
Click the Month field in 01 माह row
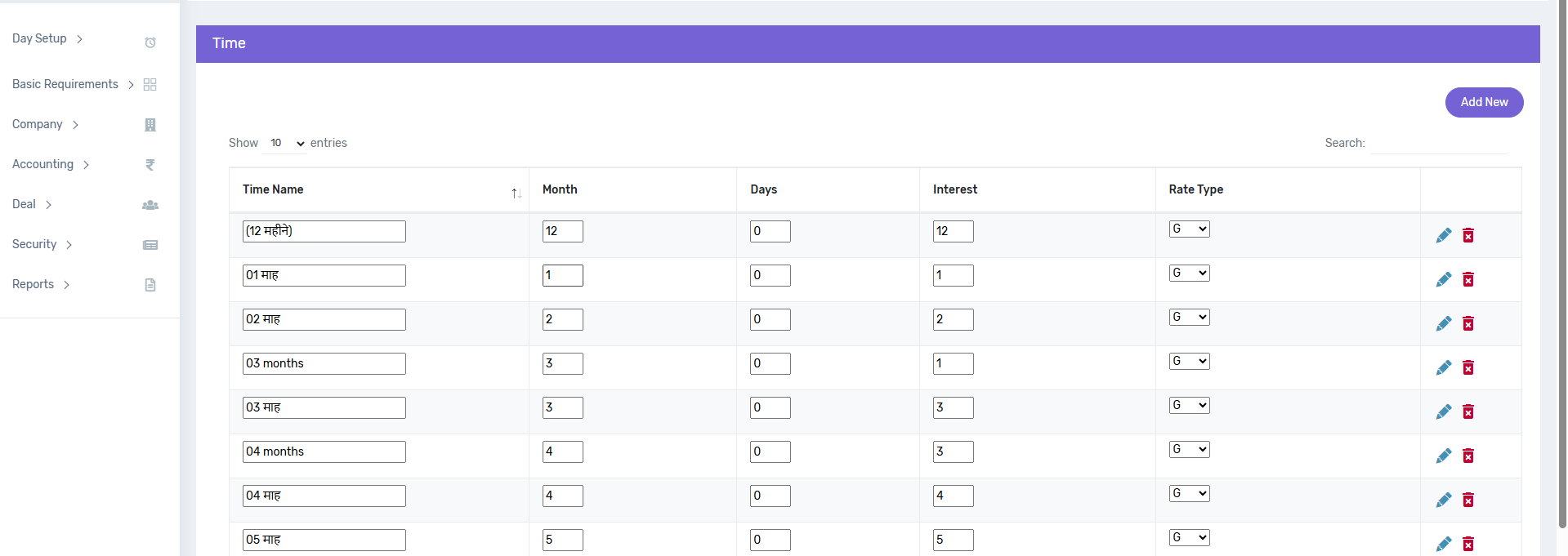point(562,275)
